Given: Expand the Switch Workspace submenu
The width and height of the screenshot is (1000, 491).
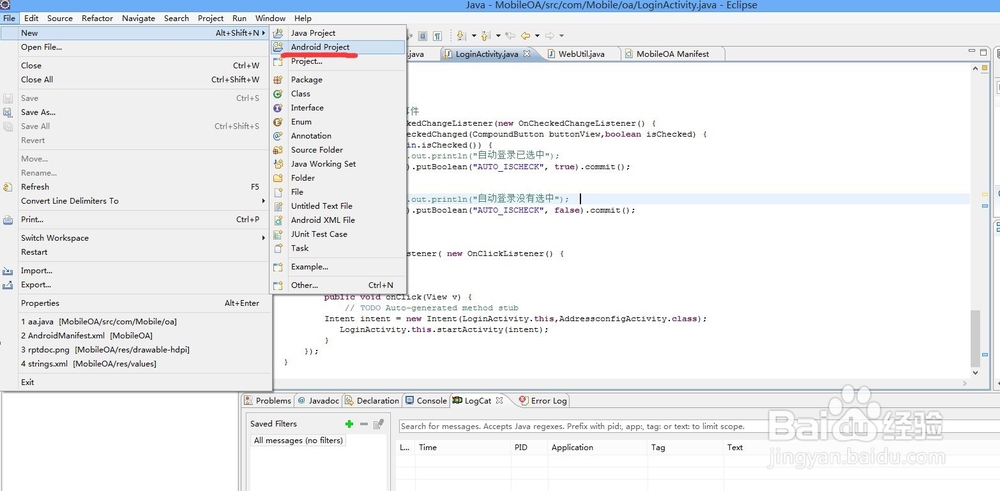Looking at the screenshot, I should (x=136, y=238).
